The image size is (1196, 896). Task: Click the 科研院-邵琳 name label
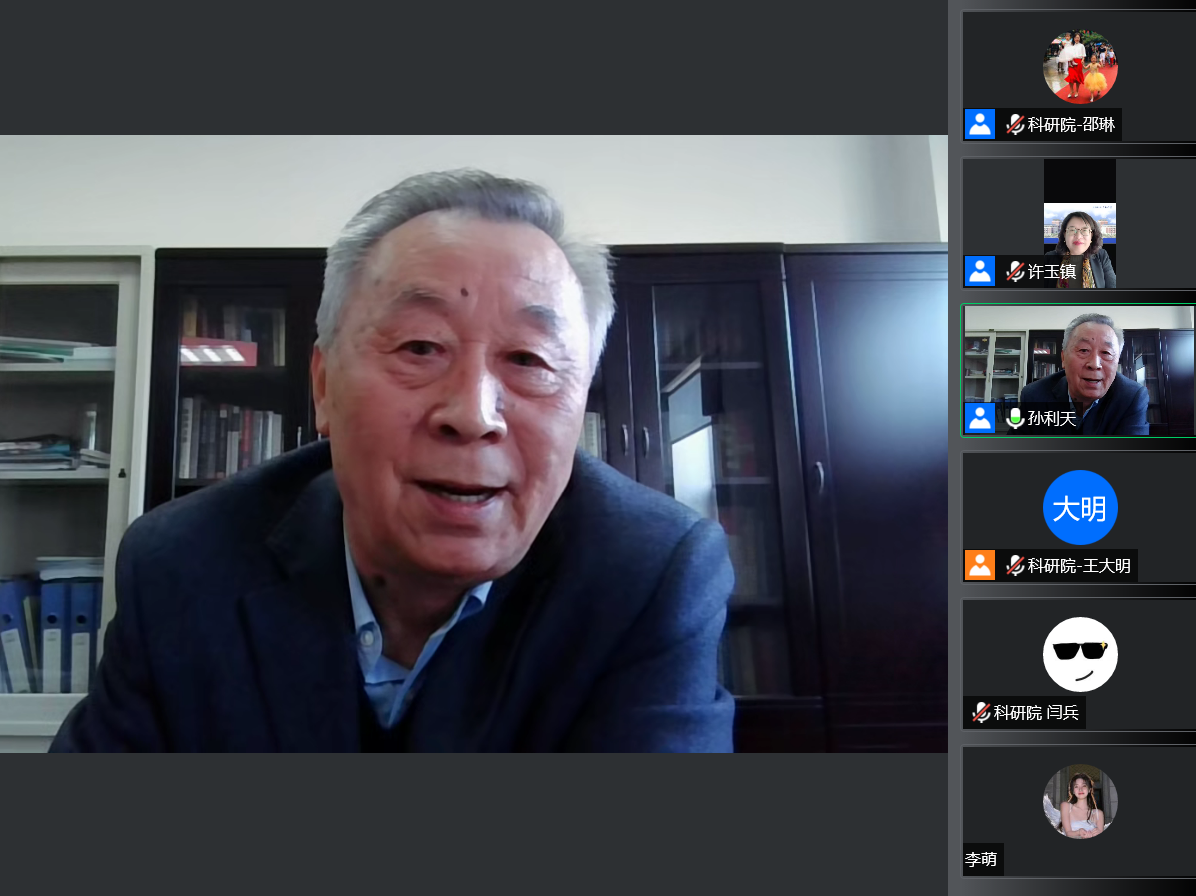[x=1071, y=125]
